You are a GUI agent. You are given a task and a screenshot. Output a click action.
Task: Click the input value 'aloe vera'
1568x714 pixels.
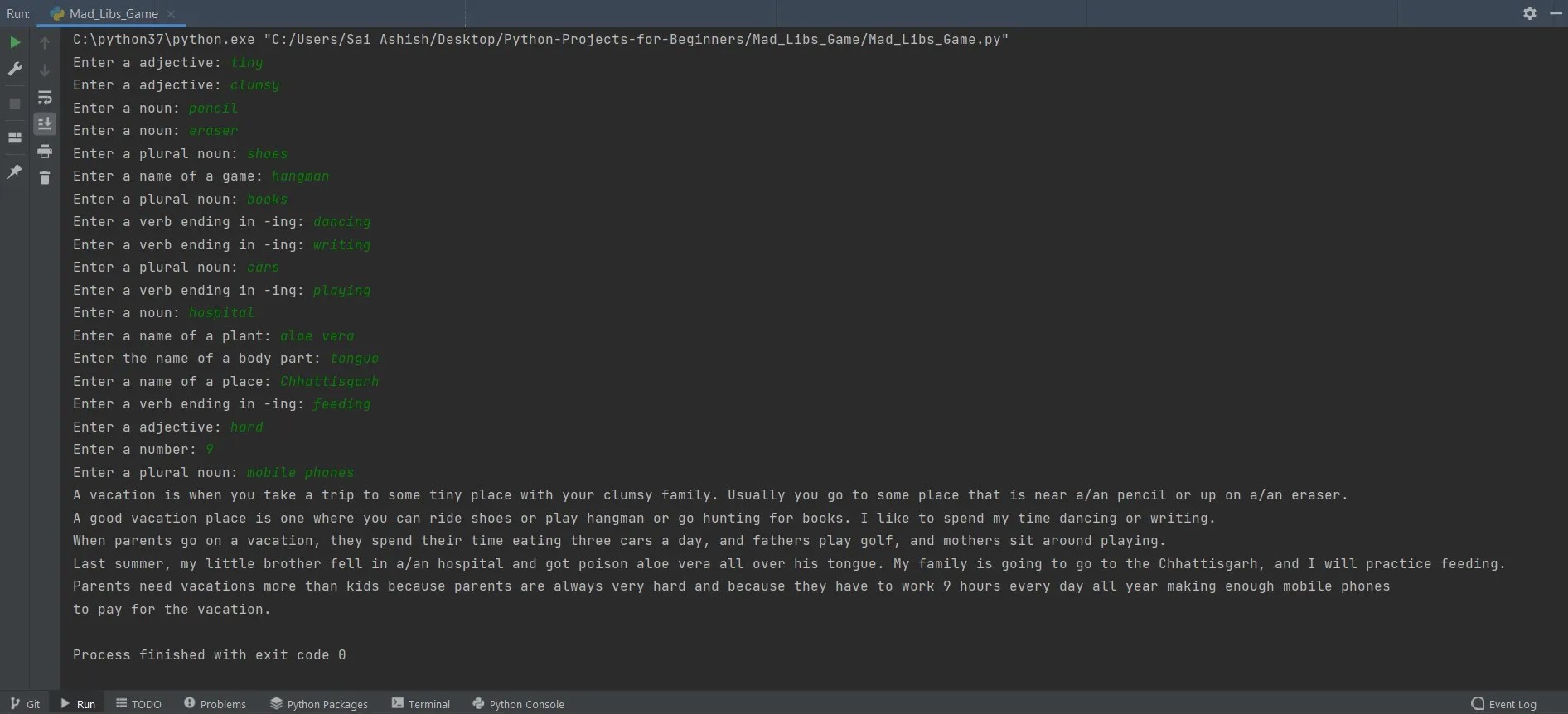pyautogui.click(x=317, y=336)
